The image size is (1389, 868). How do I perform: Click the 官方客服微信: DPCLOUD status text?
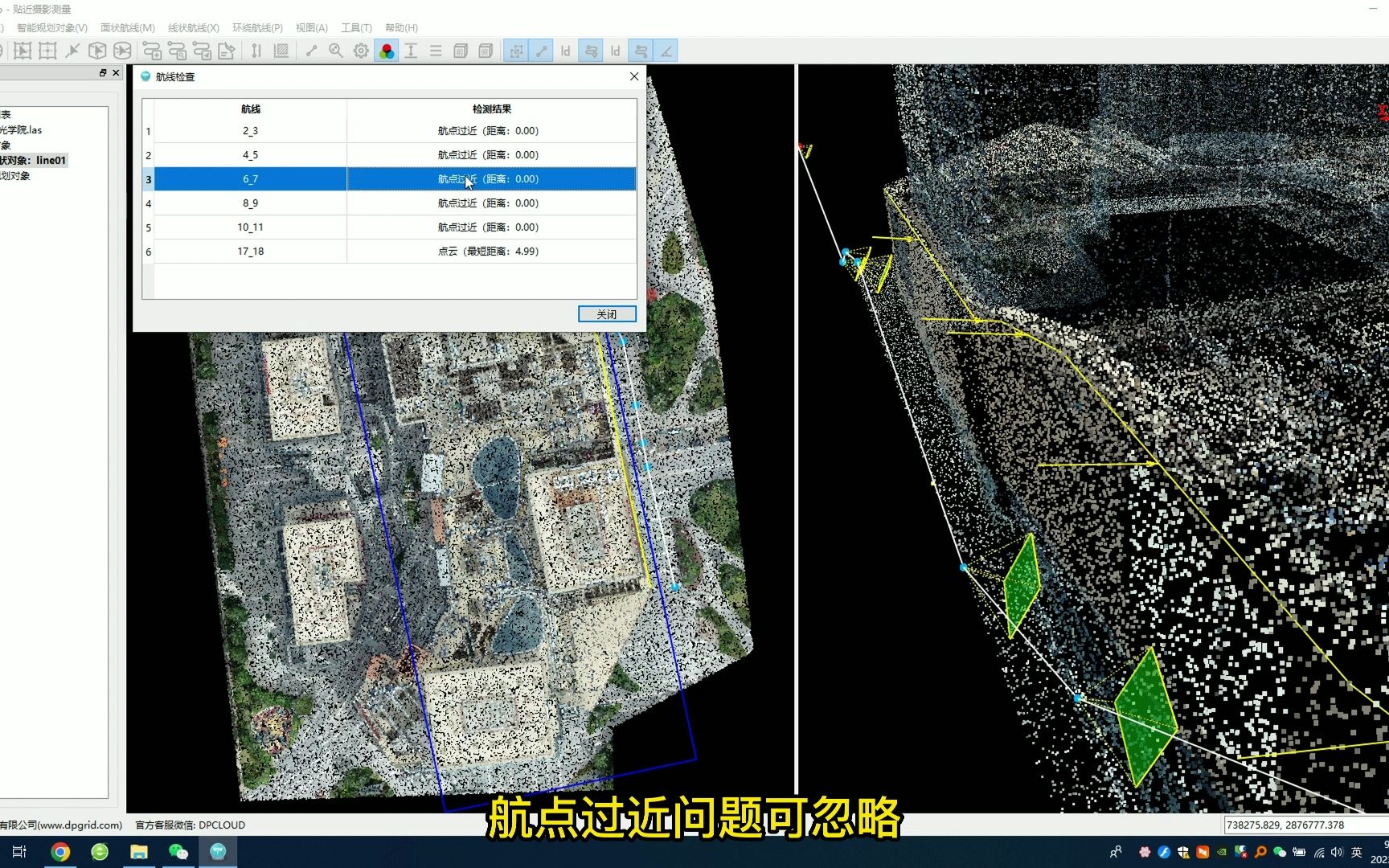pyautogui.click(x=190, y=825)
